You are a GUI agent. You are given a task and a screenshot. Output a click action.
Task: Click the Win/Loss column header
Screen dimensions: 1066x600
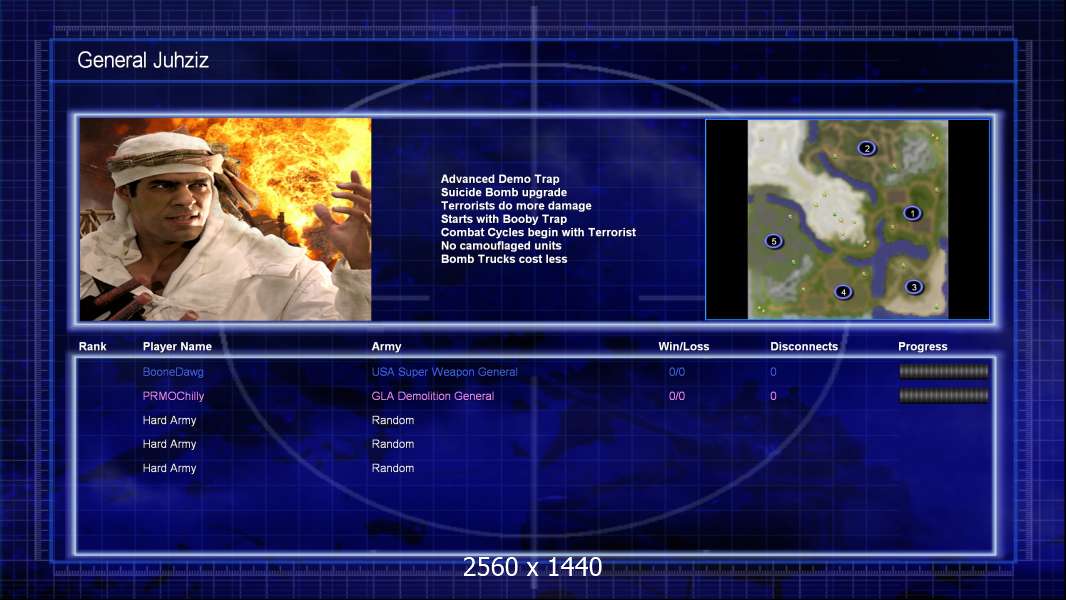coord(683,347)
